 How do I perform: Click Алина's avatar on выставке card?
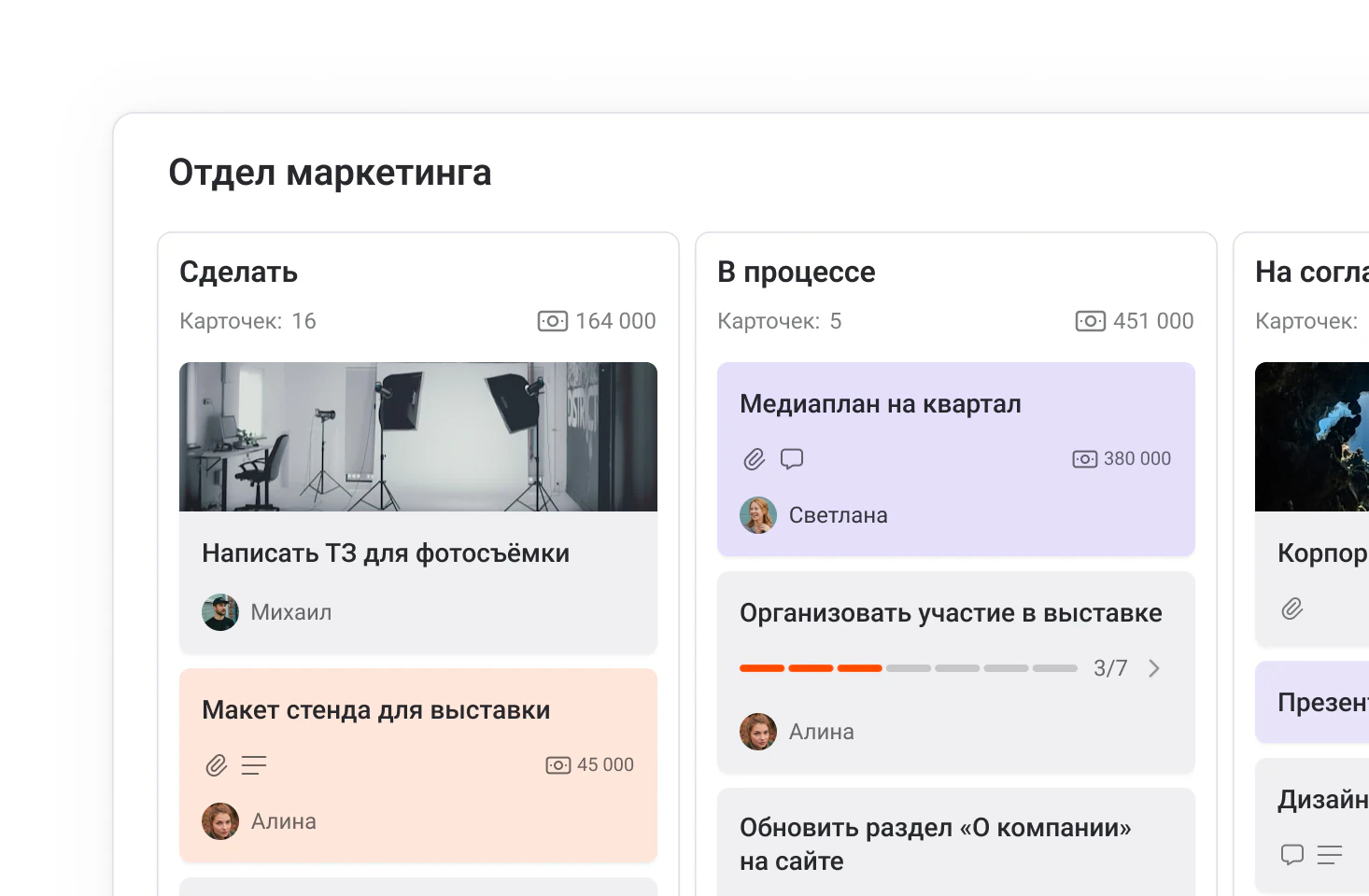(758, 732)
